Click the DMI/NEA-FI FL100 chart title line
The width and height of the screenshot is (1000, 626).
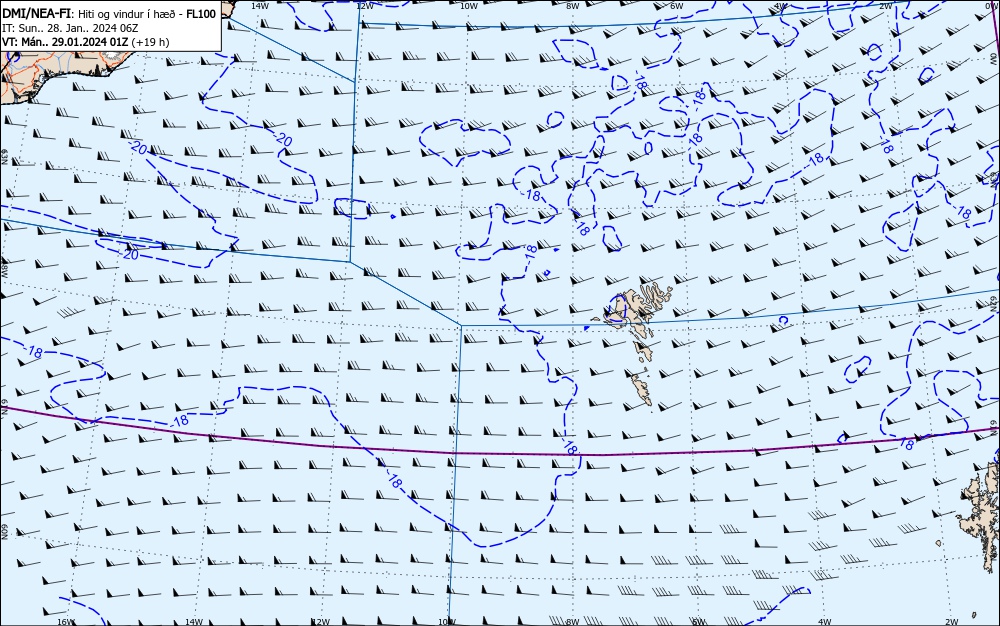click(109, 14)
